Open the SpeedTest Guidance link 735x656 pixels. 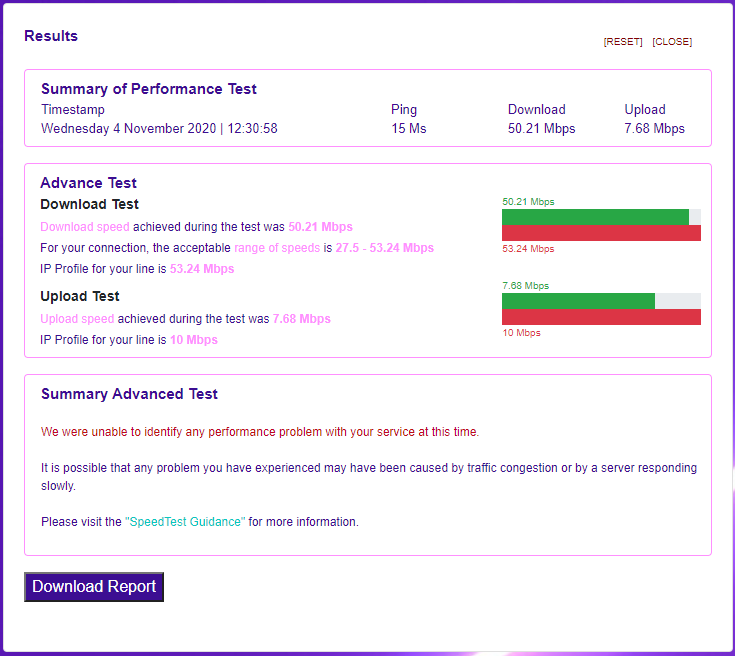tap(185, 522)
